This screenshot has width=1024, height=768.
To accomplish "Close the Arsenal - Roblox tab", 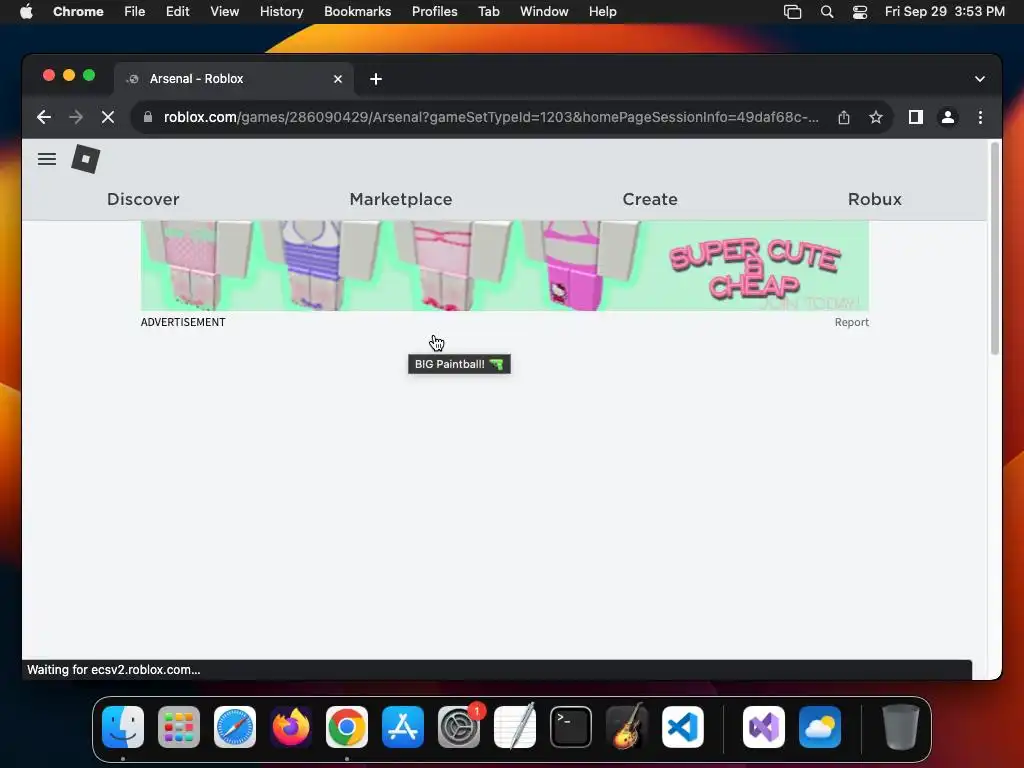I will (x=338, y=79).
